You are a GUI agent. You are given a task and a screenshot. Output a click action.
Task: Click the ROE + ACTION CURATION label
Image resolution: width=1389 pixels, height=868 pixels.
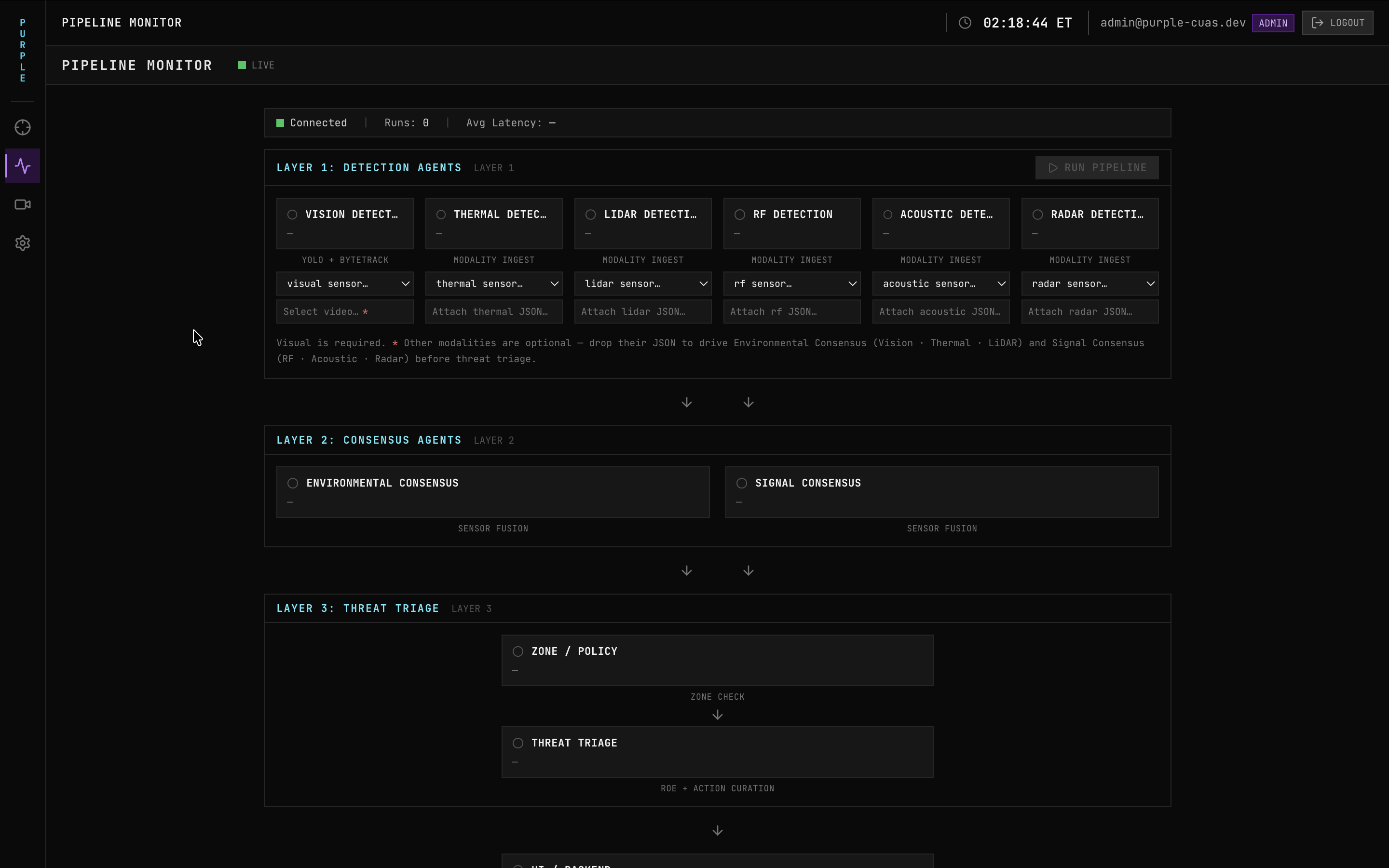pos(718,789)
